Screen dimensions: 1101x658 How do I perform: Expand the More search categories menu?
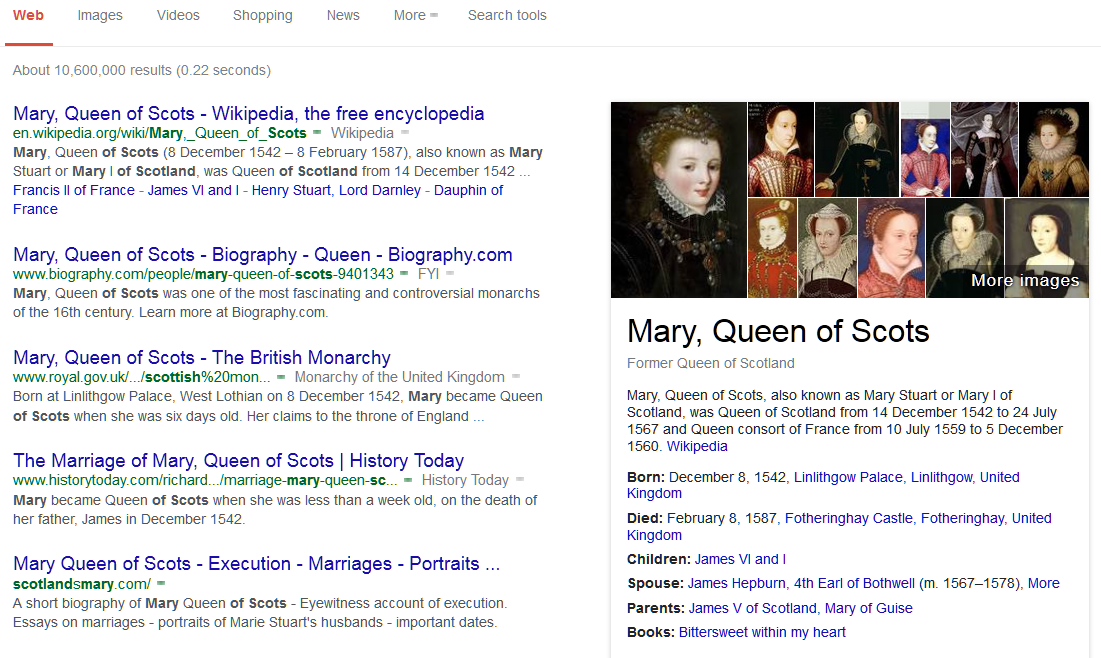(x=415, y=15)
